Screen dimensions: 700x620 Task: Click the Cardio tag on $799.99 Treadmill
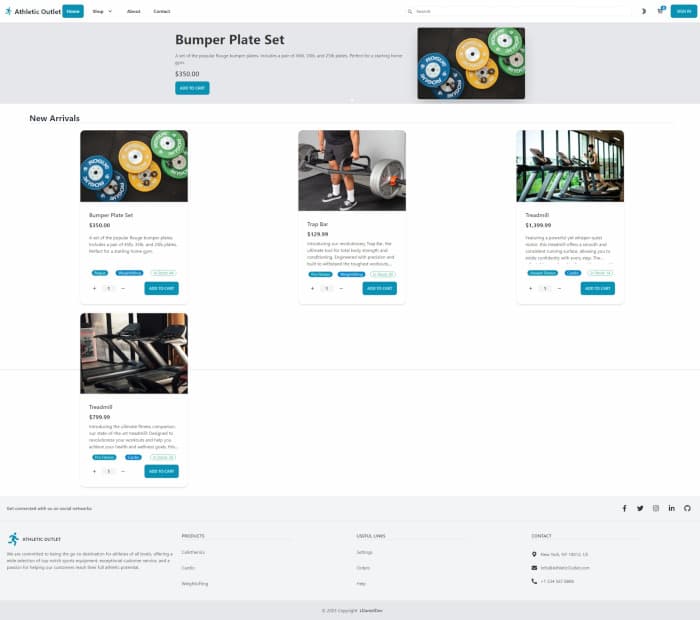pyautogui.click(x=133, y=458)
